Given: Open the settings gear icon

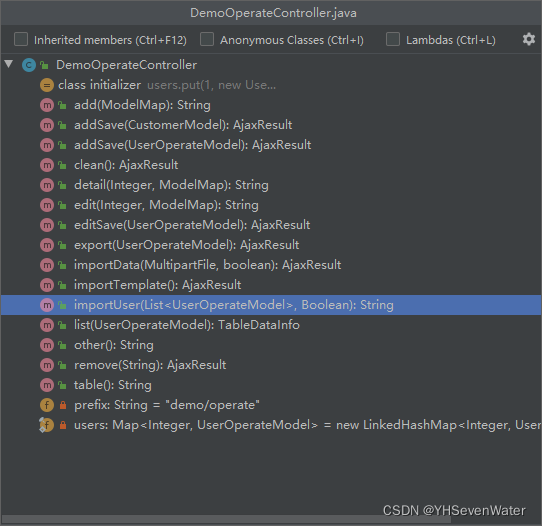Looking at the screenshot, I should click(529, 39).
